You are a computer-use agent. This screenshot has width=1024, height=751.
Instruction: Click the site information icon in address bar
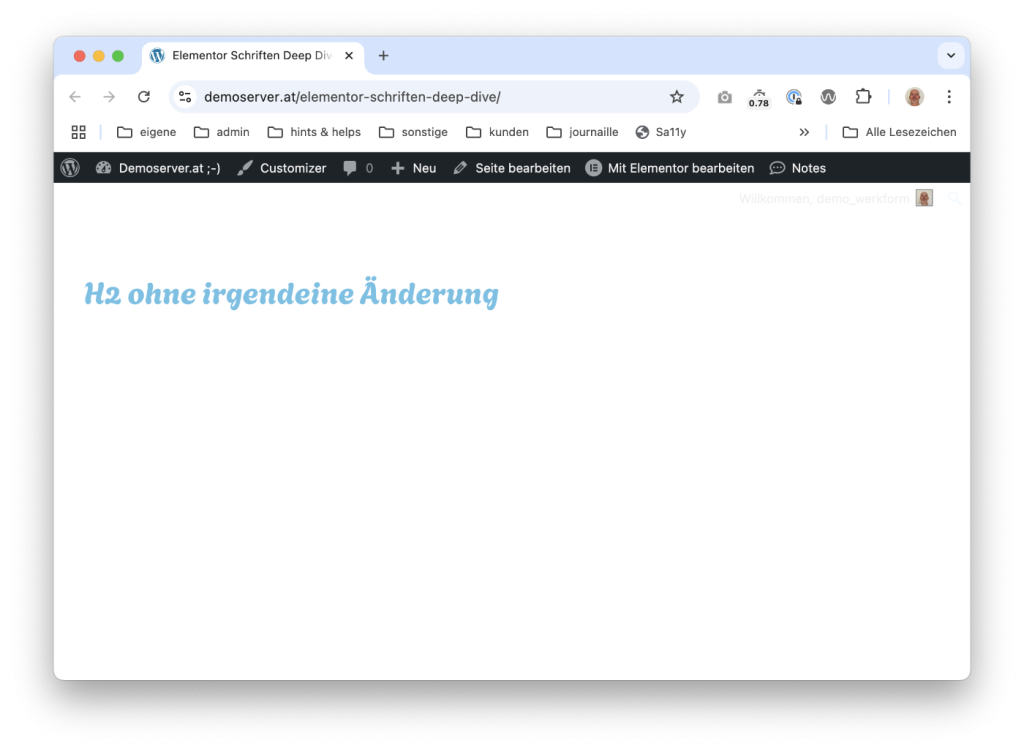(x=185, y=97)
